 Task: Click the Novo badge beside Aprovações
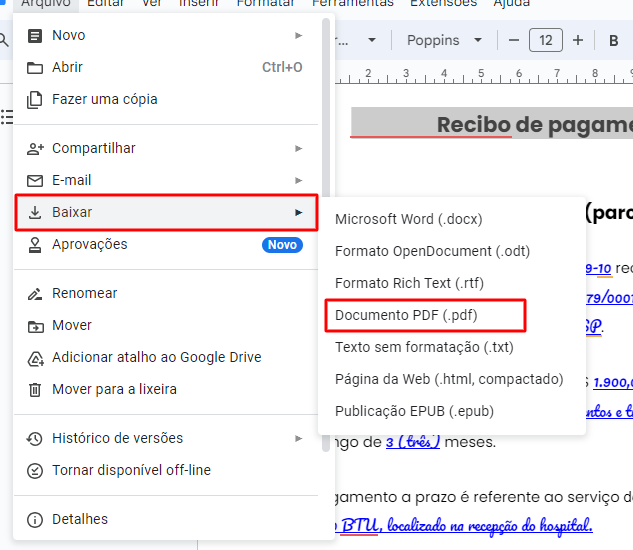click(282, 245)
